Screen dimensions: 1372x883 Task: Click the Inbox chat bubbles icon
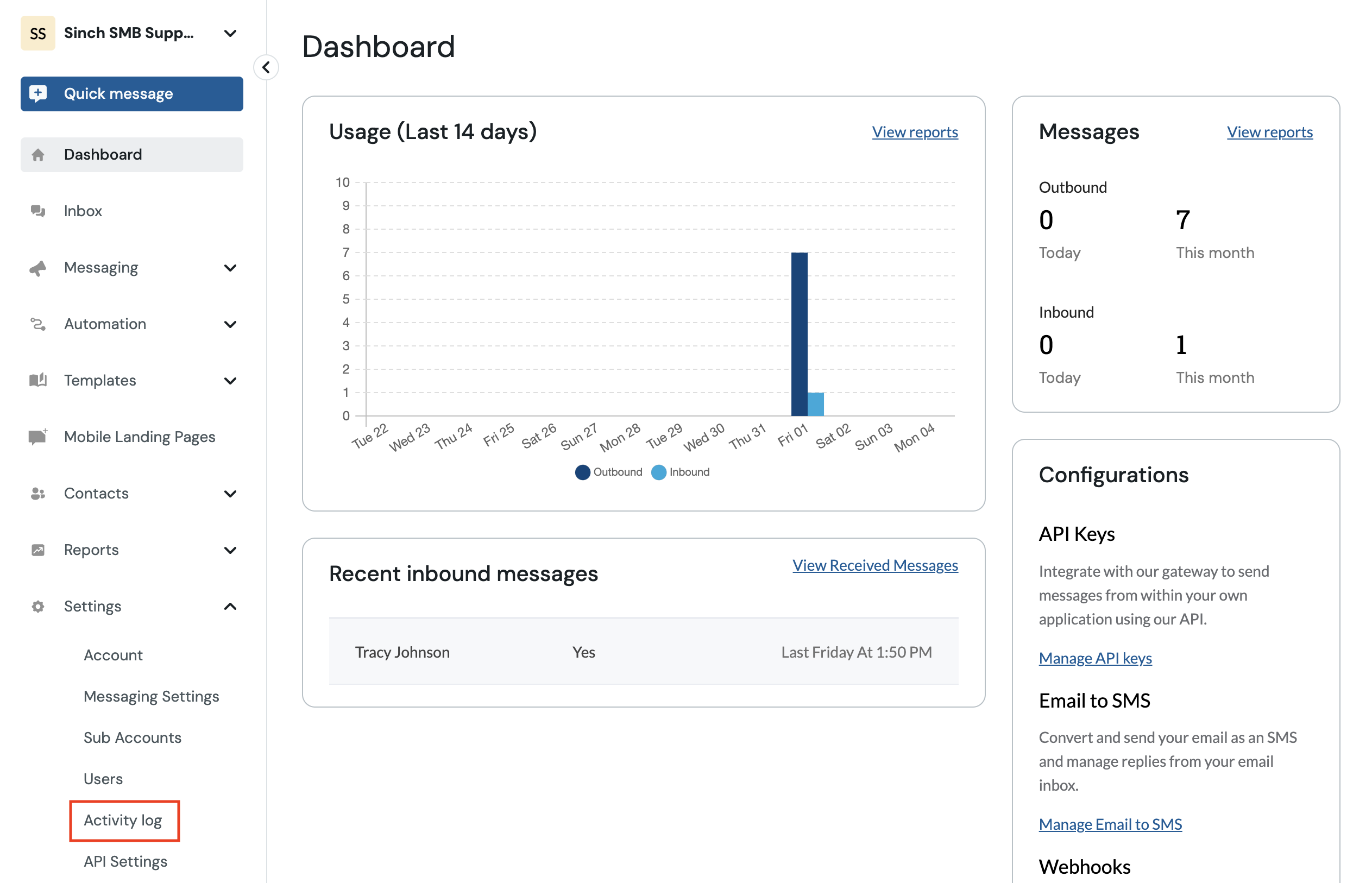pyautogui.click(x=38, y=211)
